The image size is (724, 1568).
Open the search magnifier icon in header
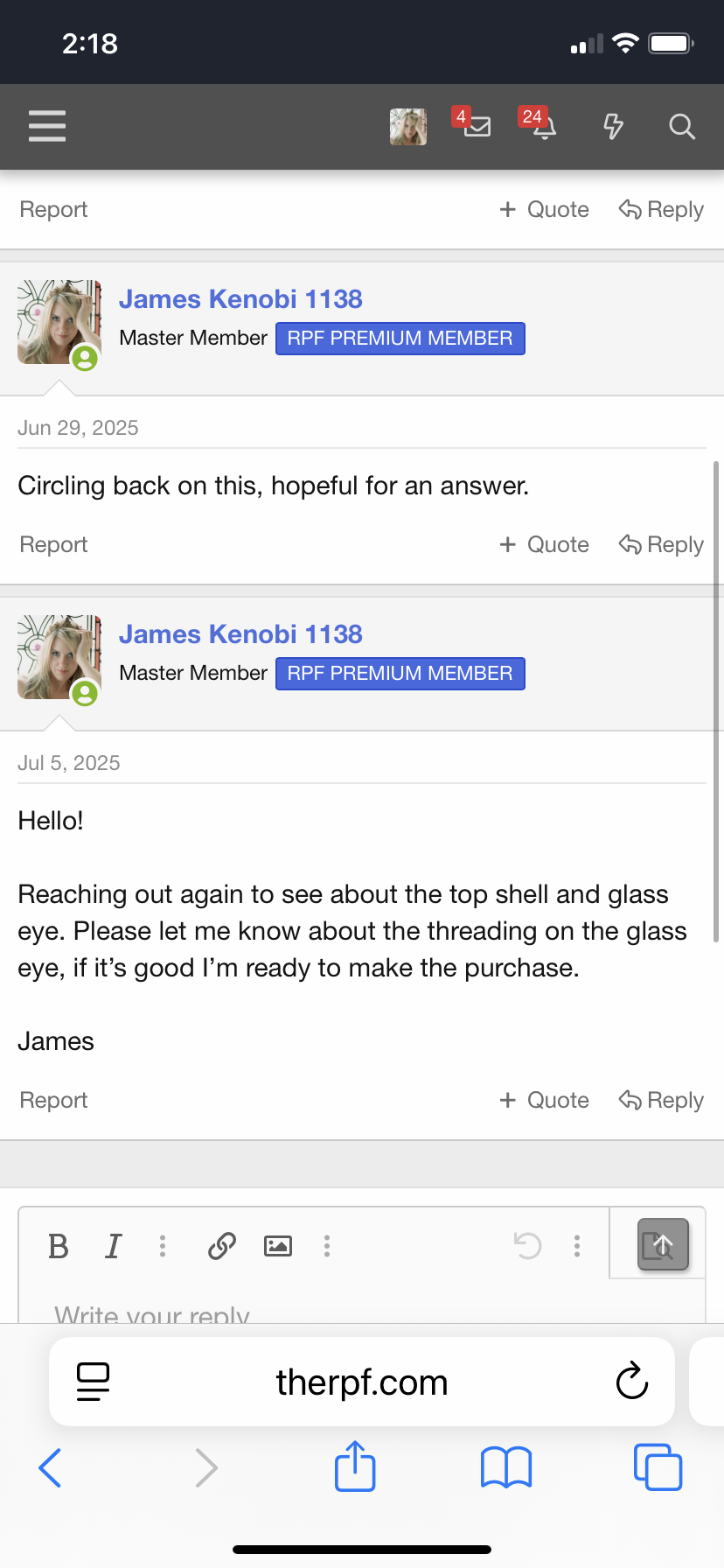682,127
